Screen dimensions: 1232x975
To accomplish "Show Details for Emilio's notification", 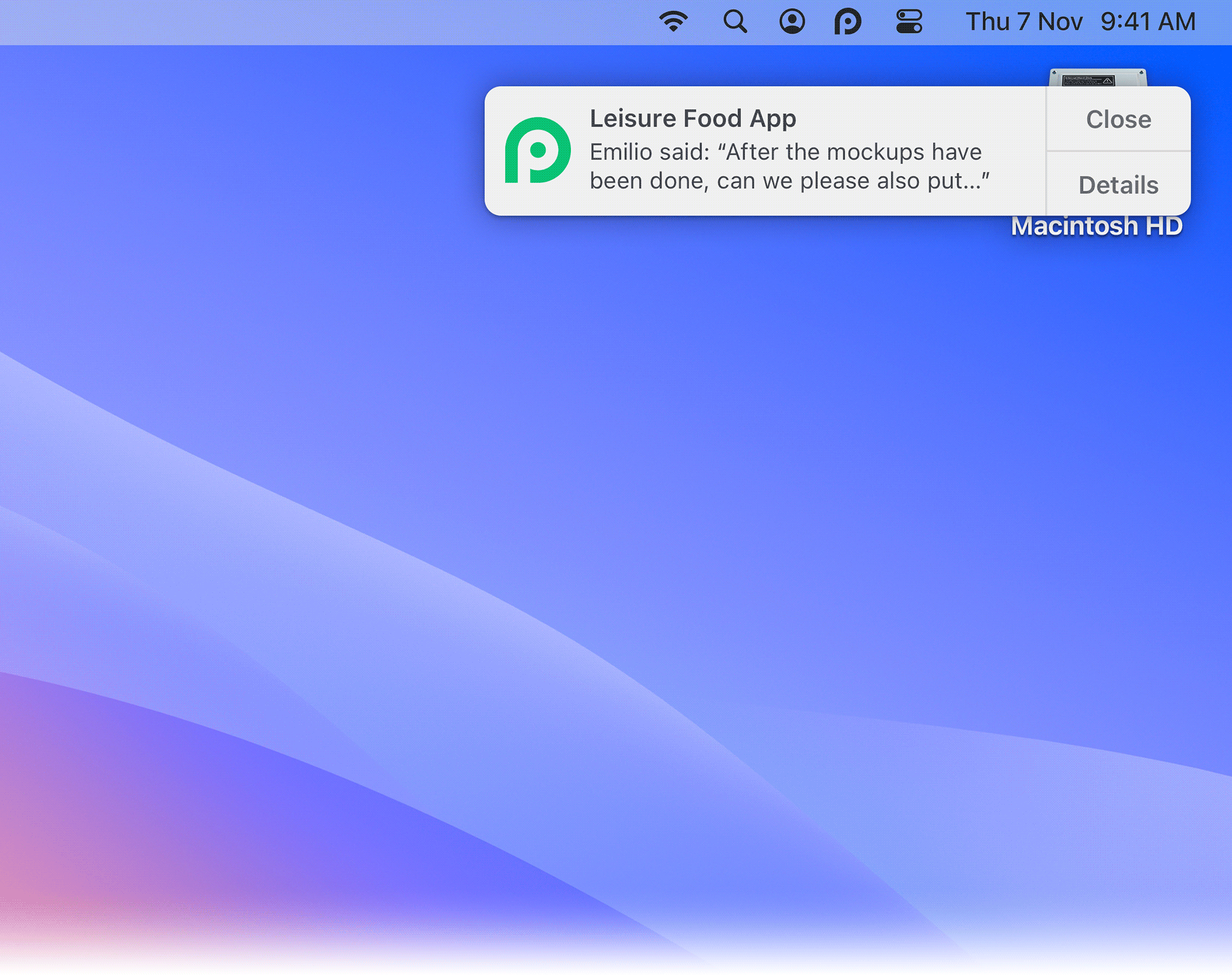I will pyautogui.click(x=1118, y=185).
